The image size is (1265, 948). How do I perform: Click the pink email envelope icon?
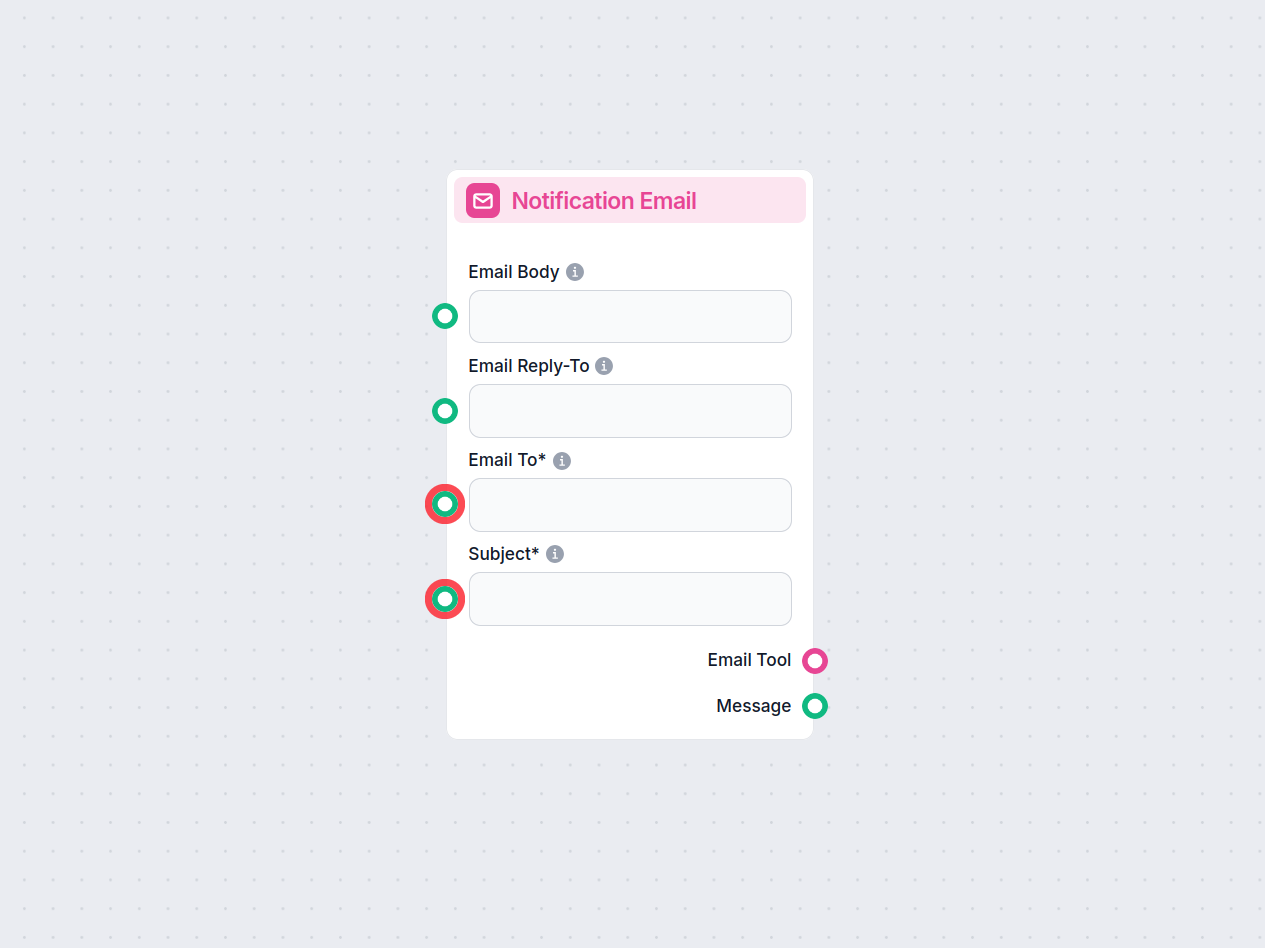tap(482, 200)
